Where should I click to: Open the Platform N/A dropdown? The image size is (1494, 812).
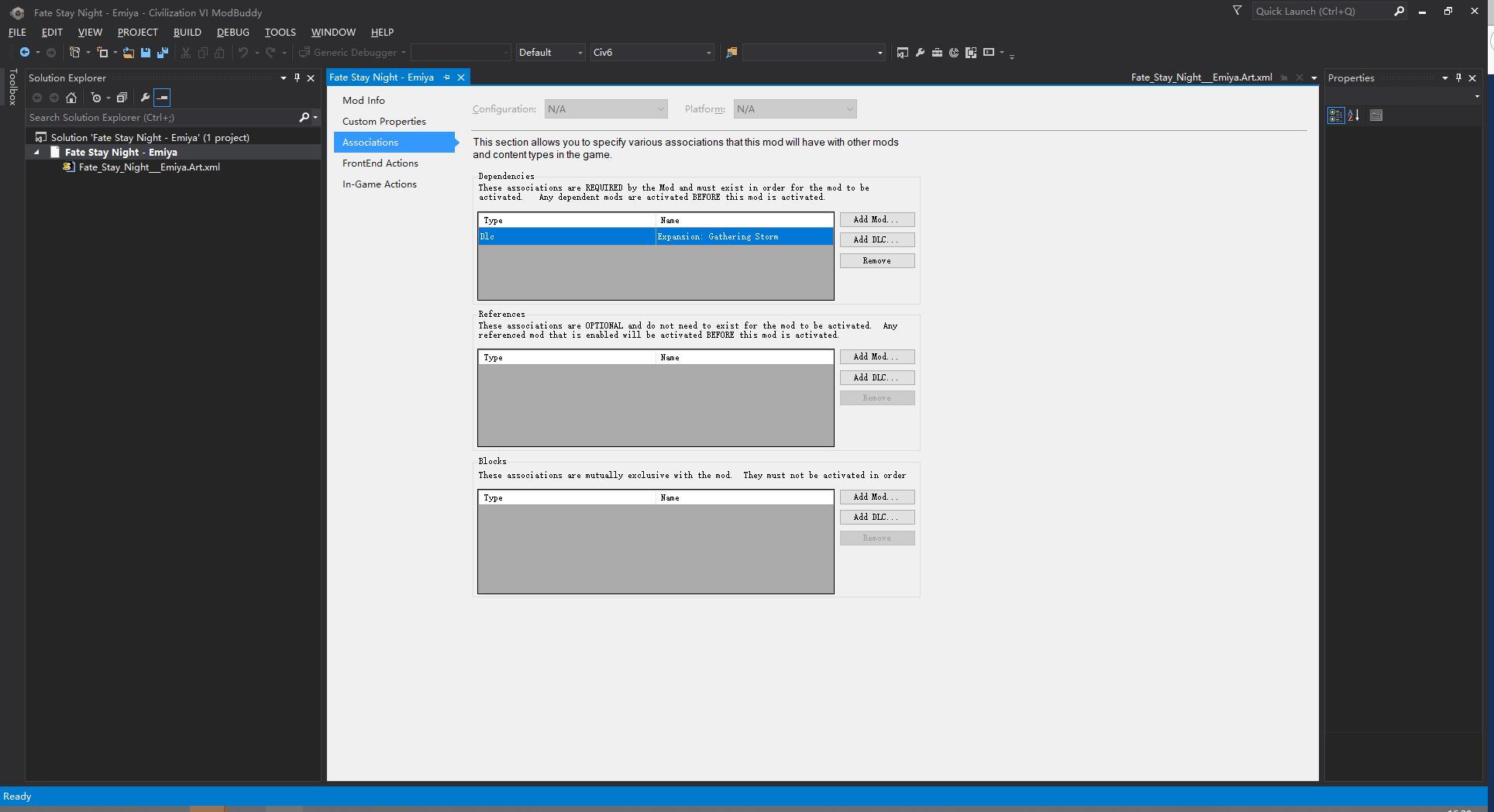tap(795, 109)
